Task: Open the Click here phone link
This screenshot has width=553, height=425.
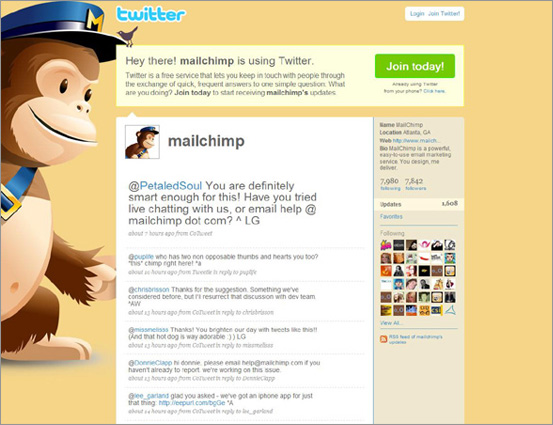Action: [x=434, y=91]
